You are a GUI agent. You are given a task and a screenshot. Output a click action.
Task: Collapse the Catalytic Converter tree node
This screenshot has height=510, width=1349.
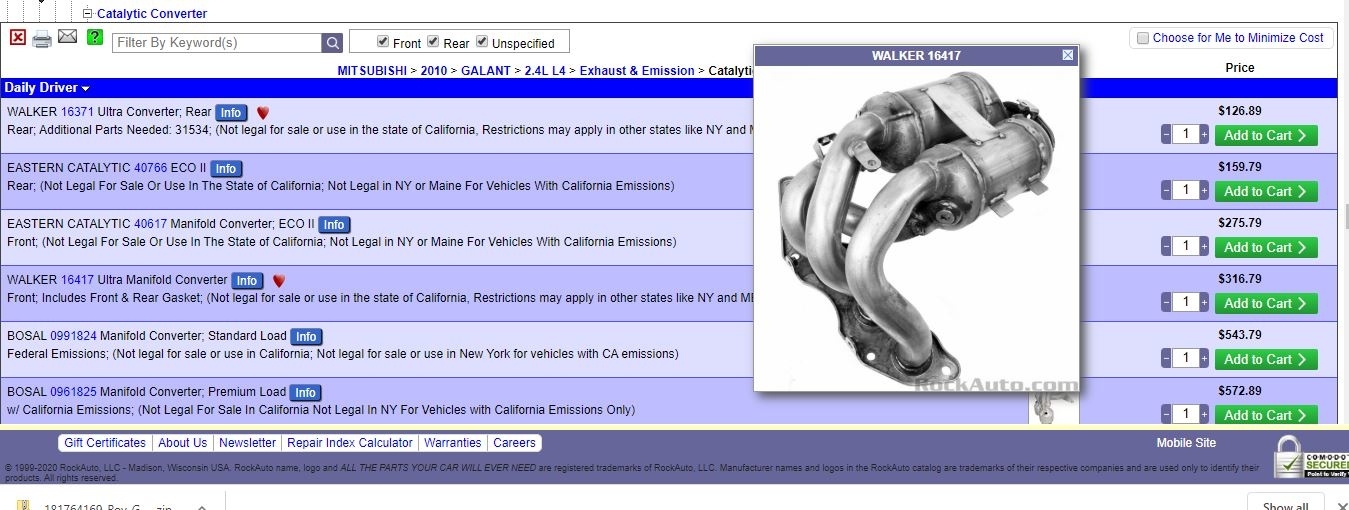(x=87, y=14)
